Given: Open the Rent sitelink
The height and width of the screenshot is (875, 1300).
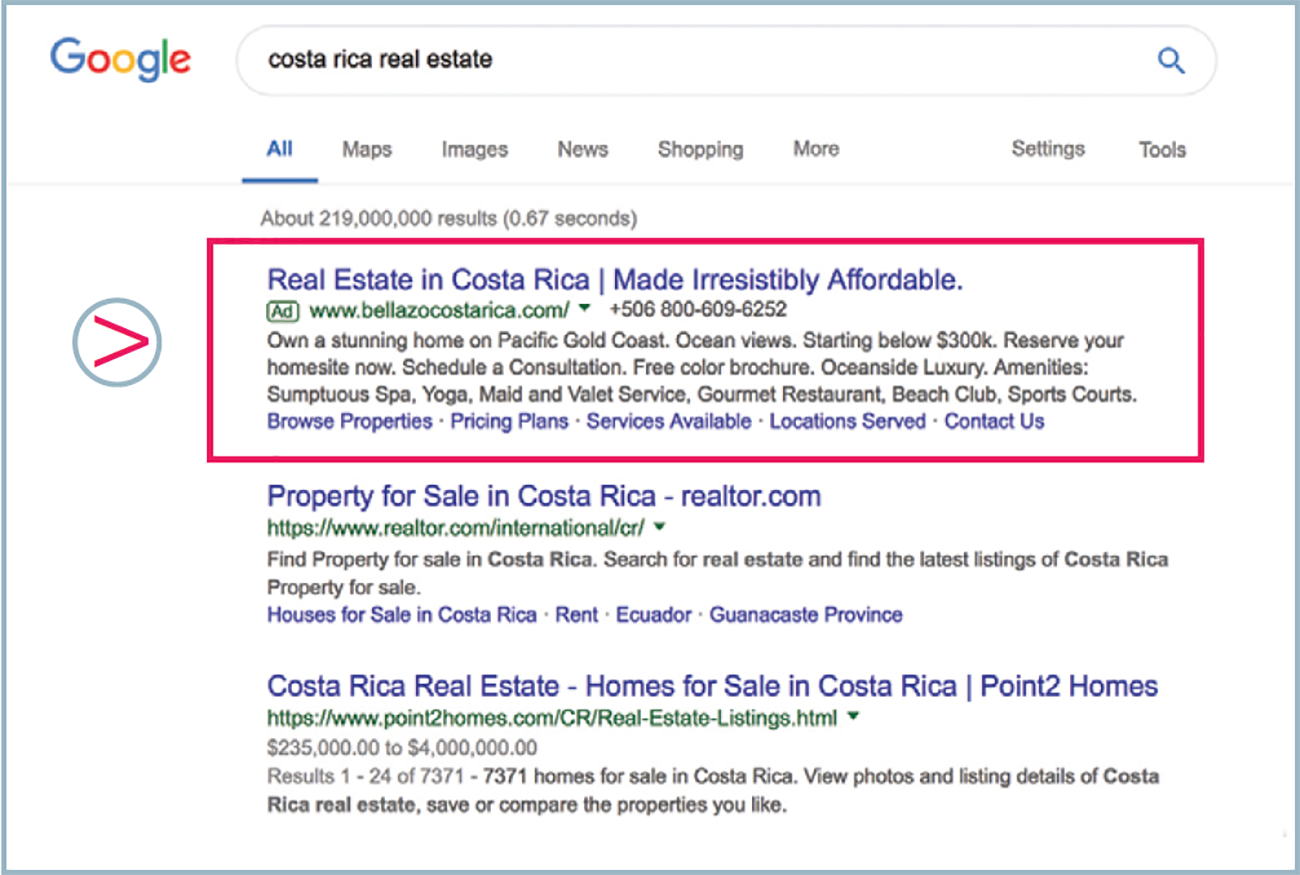Looking at the screenshot, I should pos(577,615).
